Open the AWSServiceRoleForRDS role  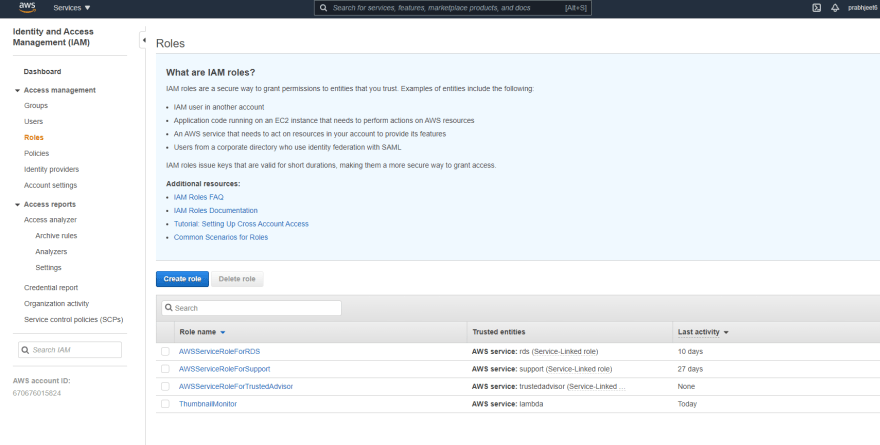(x=219, y=351)
